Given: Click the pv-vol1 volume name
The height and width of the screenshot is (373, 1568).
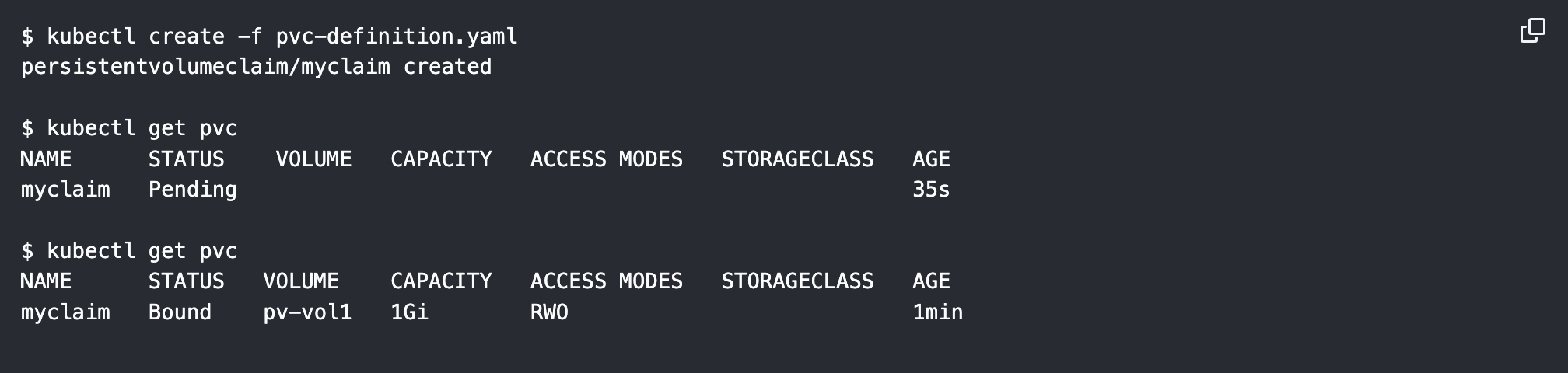Looking at the screenshot, I should point(307,312).
